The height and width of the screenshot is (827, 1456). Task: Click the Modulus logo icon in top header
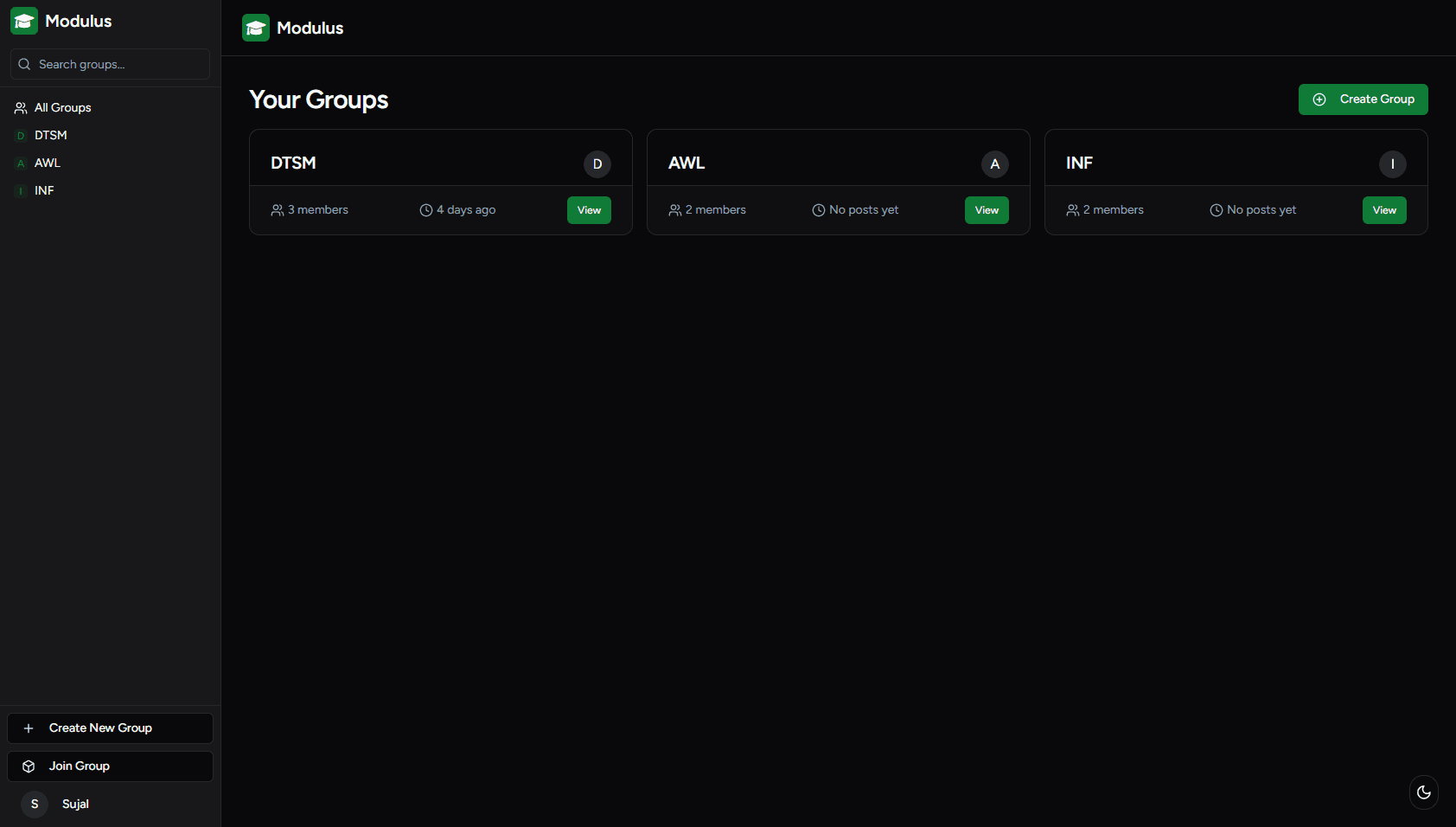click(x=256, y=28)
